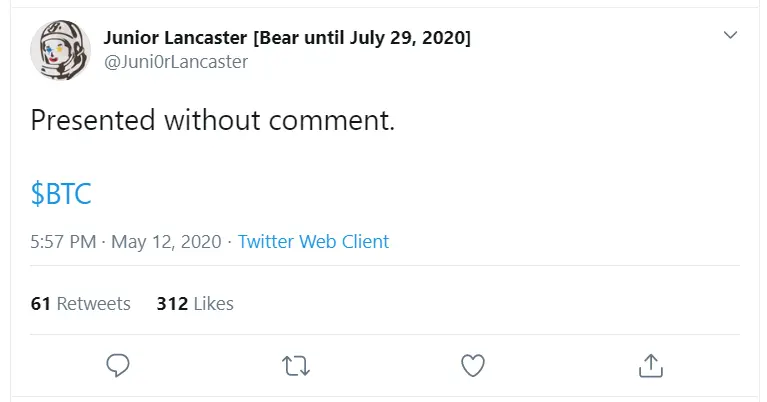The height and width of the screenshot is (402, 767).
Task: Open the astronaut helmet profile avatar
Action: (x=61, y=50)
